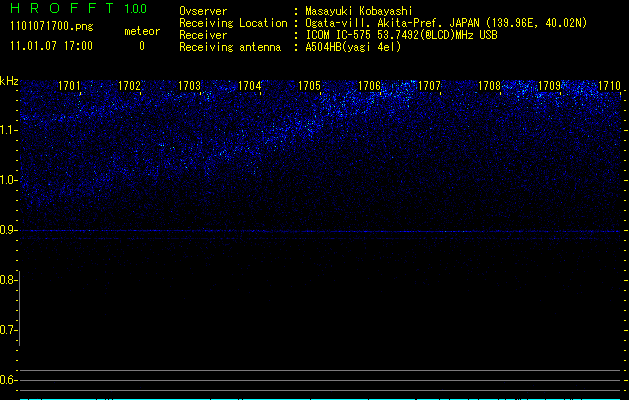Click the A504HB(yagi 4el) antenna text
This screenshot has width=629, height=400.
pyautogui.click(x=353, y=47)
